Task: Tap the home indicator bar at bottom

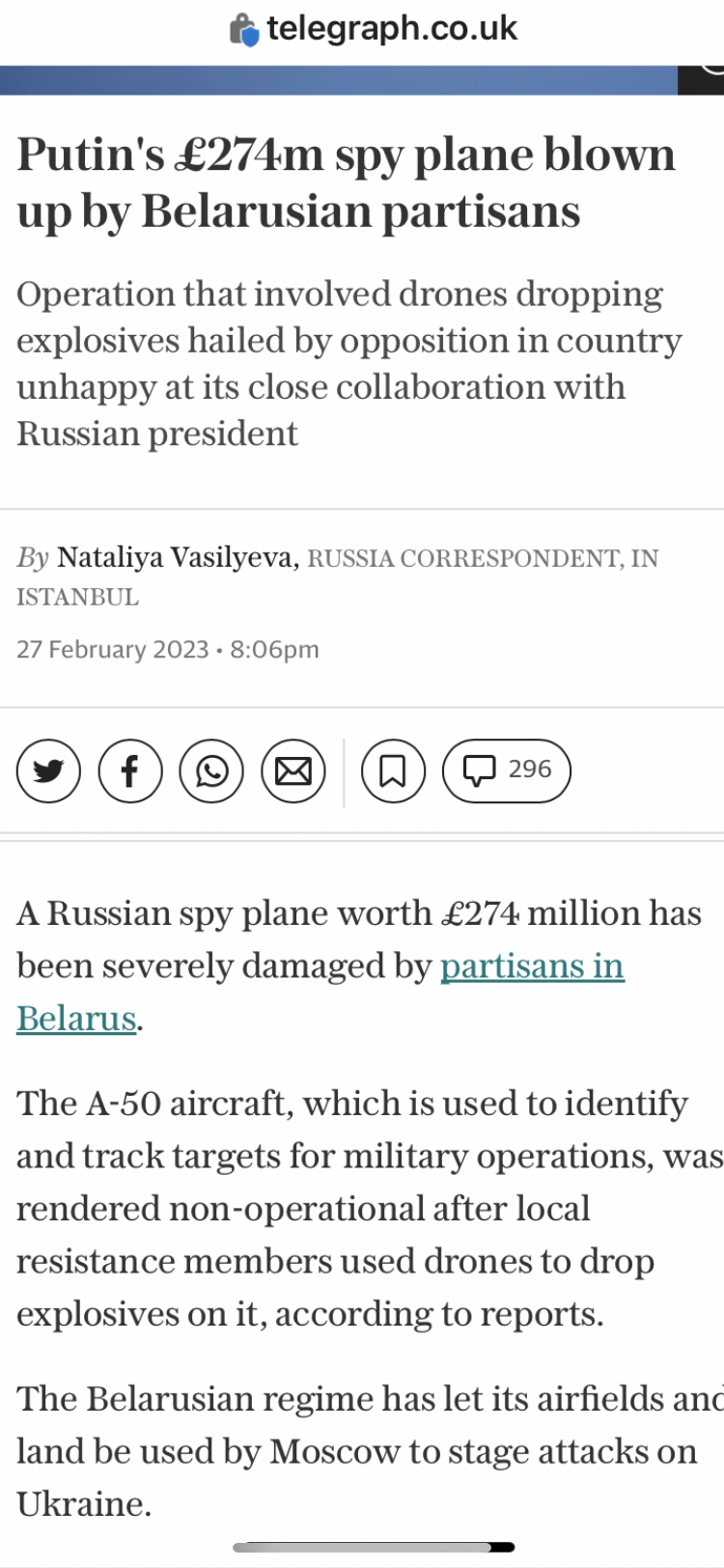Action: 374,1547
